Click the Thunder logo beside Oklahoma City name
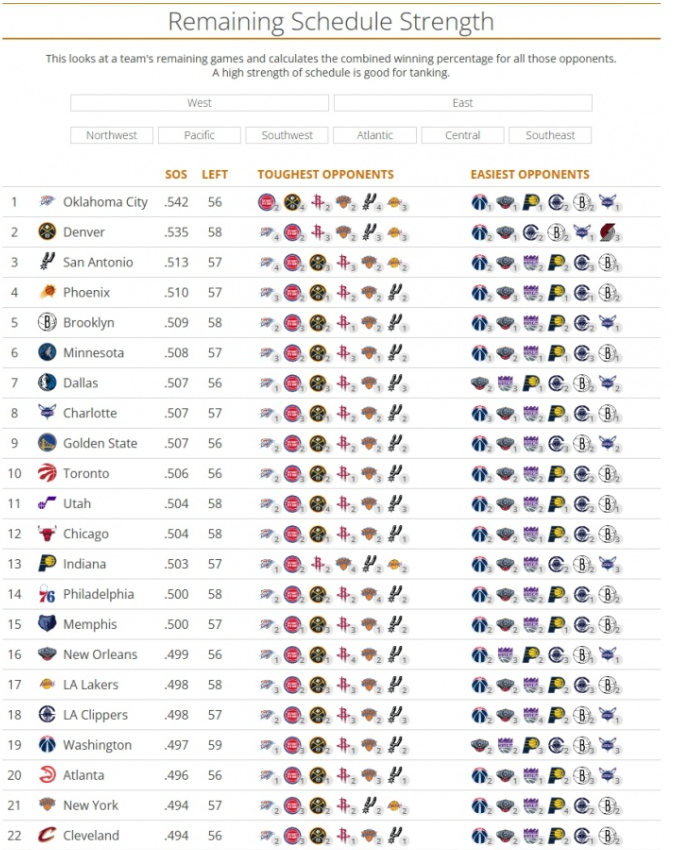The height and width of the screenshot is (850, 675). (x=47, y=202)
